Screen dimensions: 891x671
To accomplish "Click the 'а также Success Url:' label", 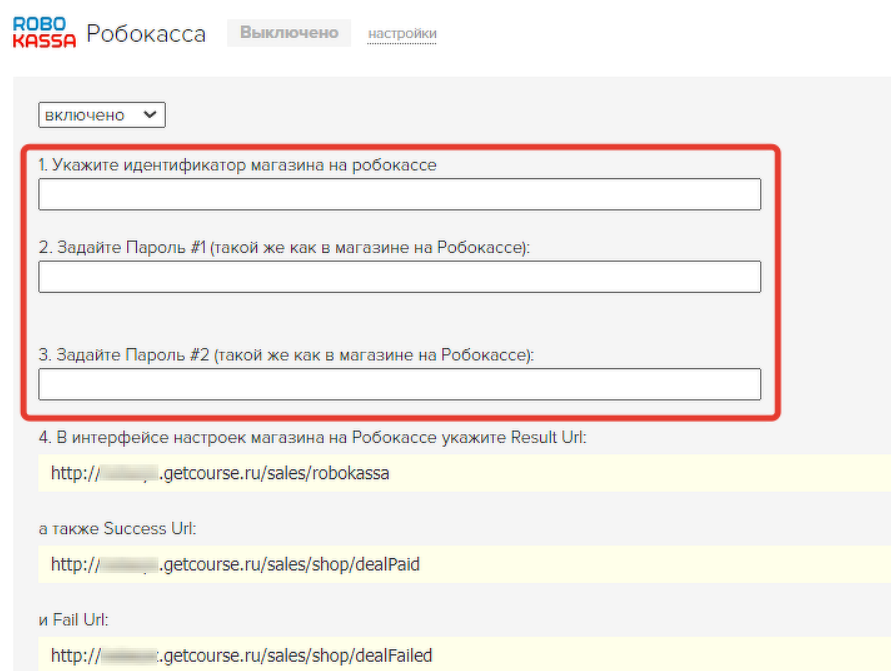I will [x=117, y=528].
